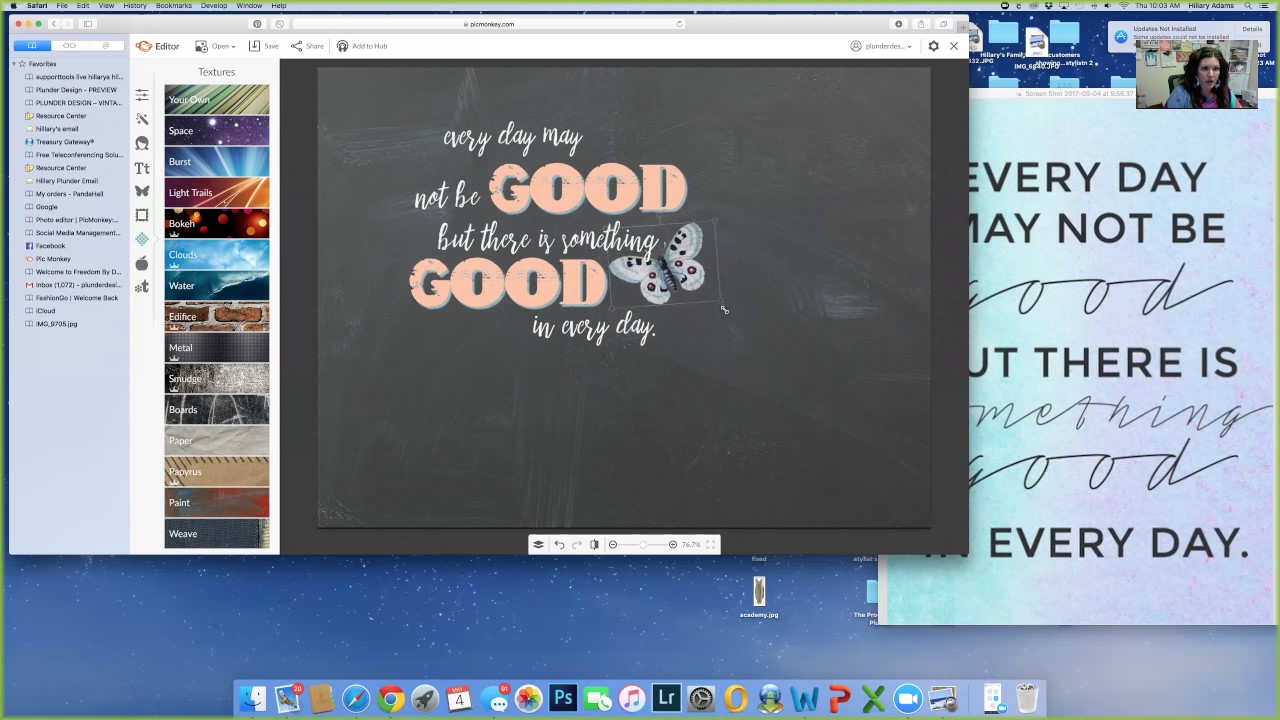Collapse the Favorites bookmarks folder
Screen dimensions: 1280x720
tap(15, 64)
